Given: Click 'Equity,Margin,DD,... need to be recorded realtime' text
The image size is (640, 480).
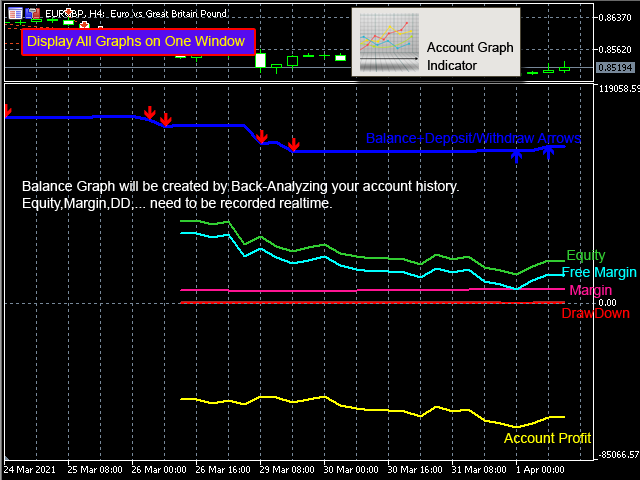Looking at the screenshot, I should point(177,203).
